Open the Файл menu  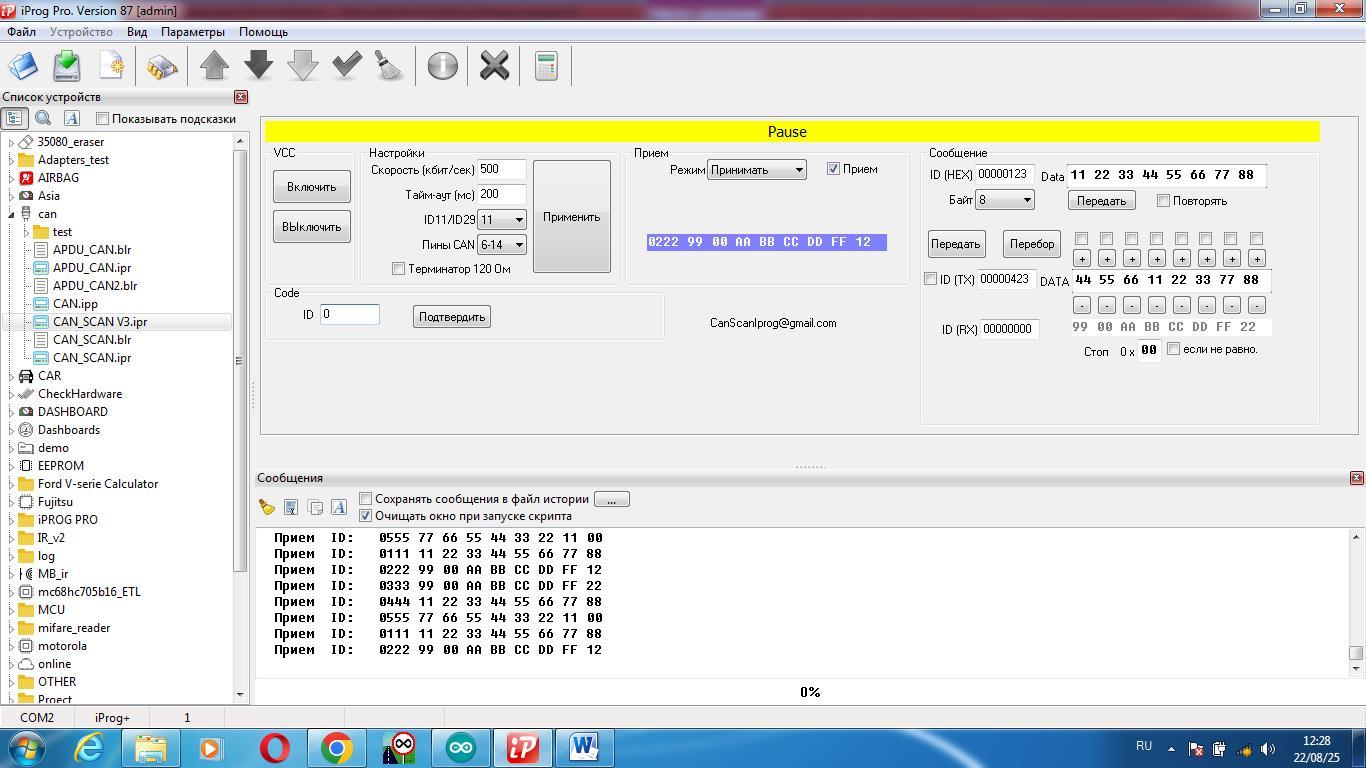(x=21, y=32)
